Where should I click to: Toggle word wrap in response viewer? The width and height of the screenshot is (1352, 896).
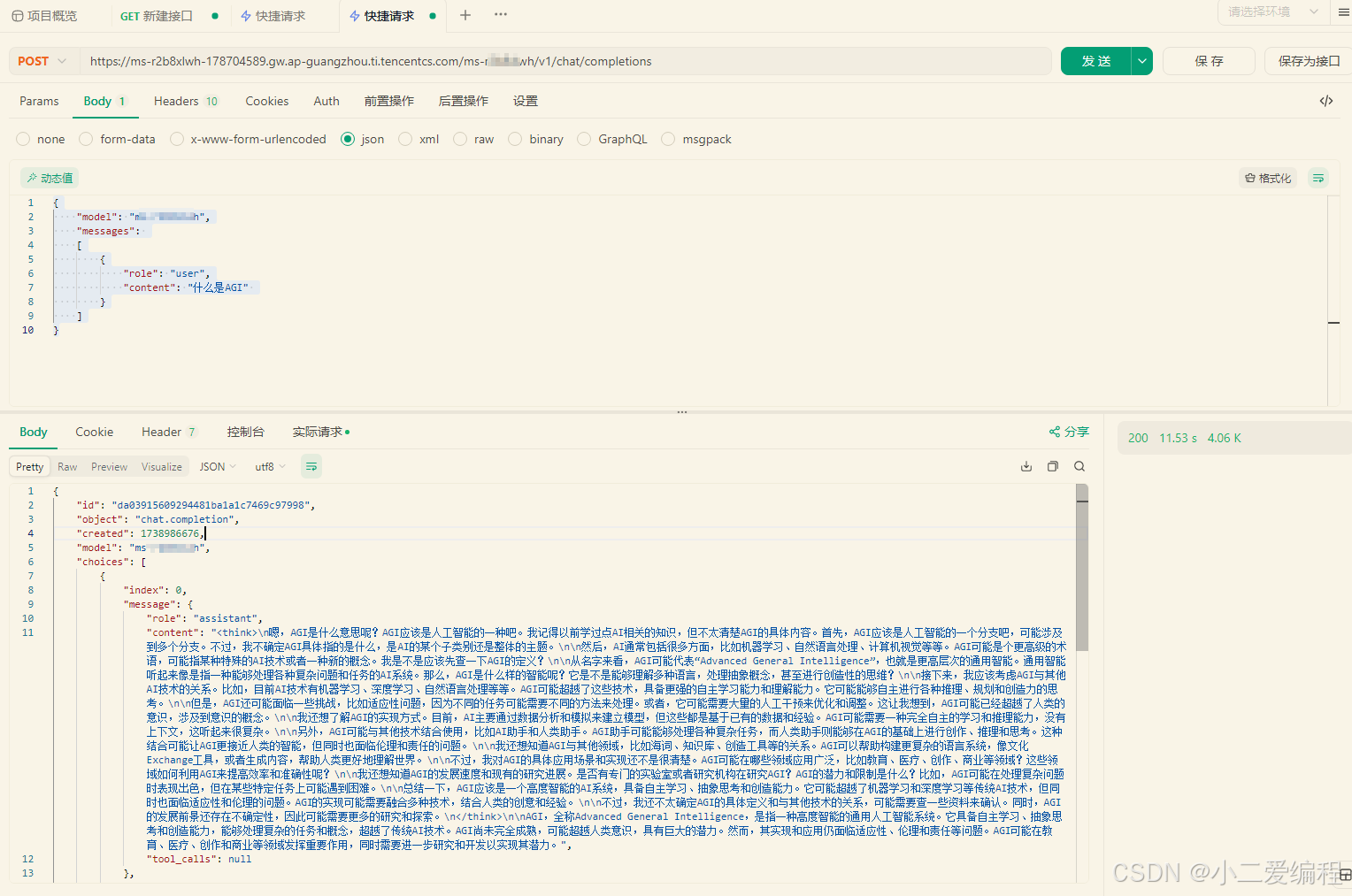point(311,466)
